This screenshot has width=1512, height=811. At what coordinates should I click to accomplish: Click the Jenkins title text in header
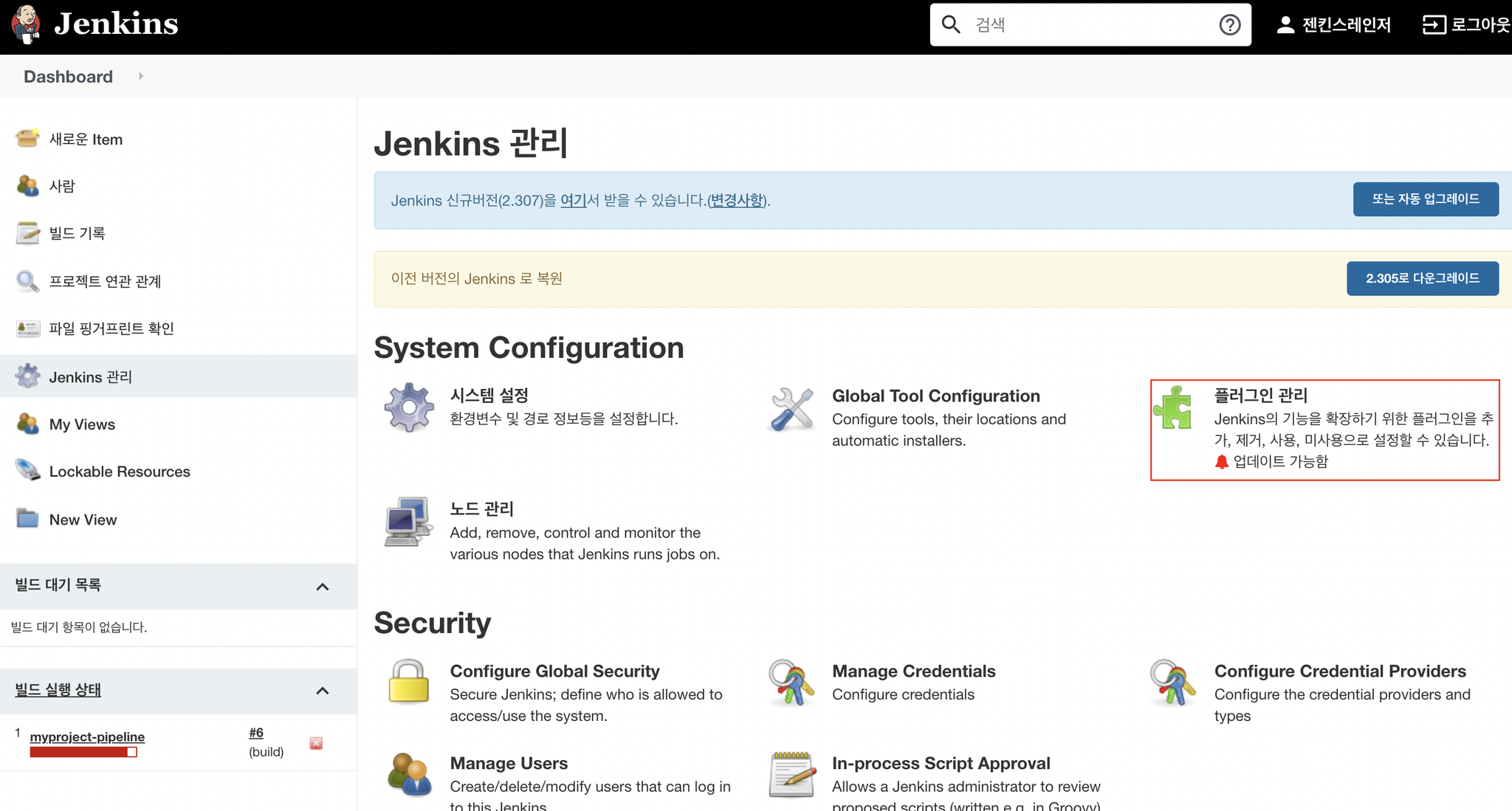[x=116, y=24]
